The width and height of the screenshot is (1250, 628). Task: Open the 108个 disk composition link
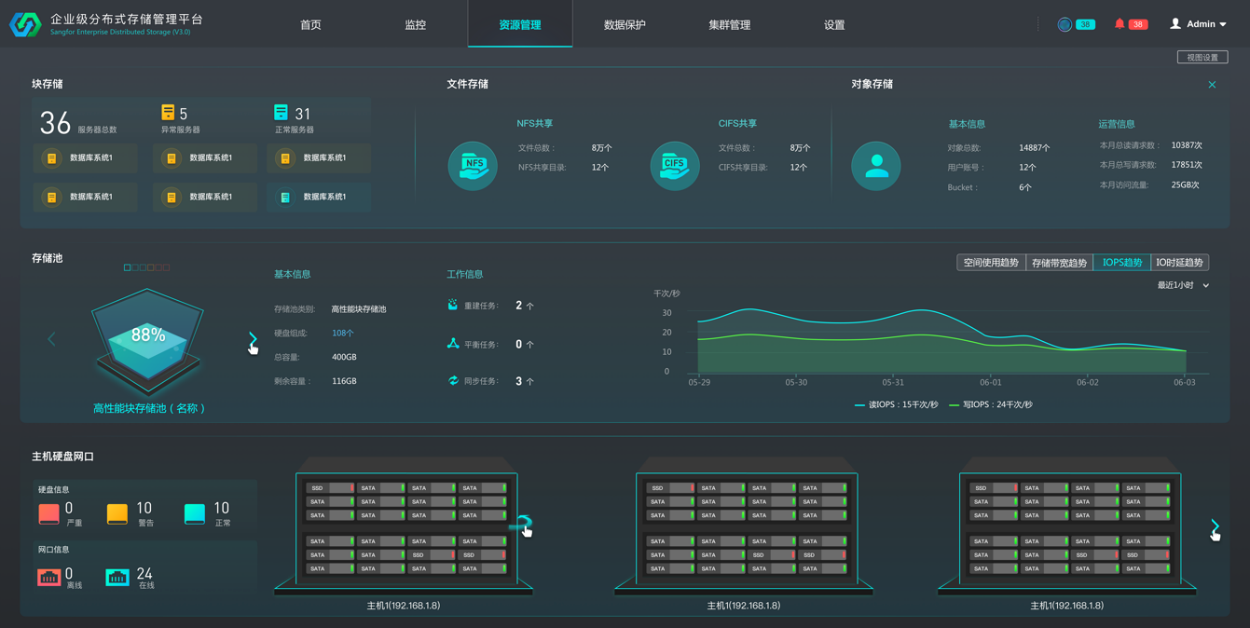click(x=343, y=333)
